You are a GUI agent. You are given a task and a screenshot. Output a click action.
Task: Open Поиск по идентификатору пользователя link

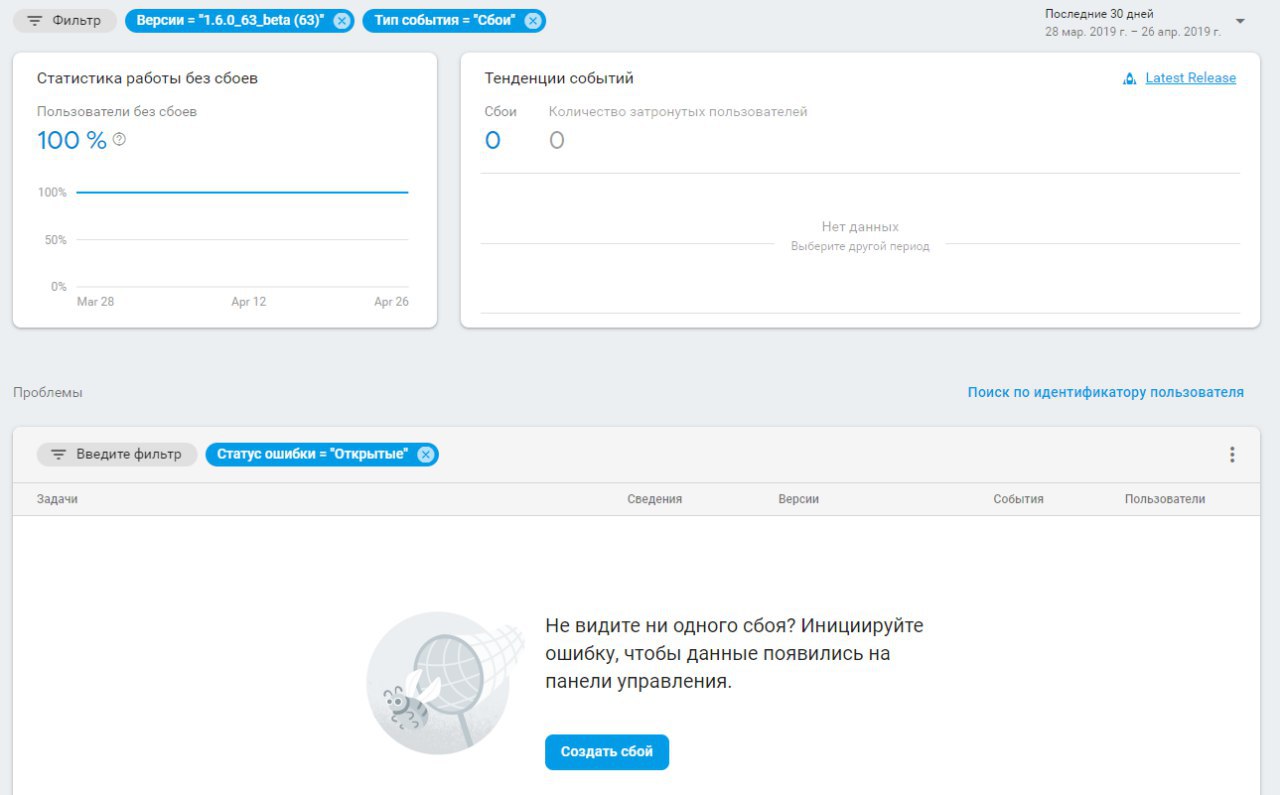(1105, 392)
